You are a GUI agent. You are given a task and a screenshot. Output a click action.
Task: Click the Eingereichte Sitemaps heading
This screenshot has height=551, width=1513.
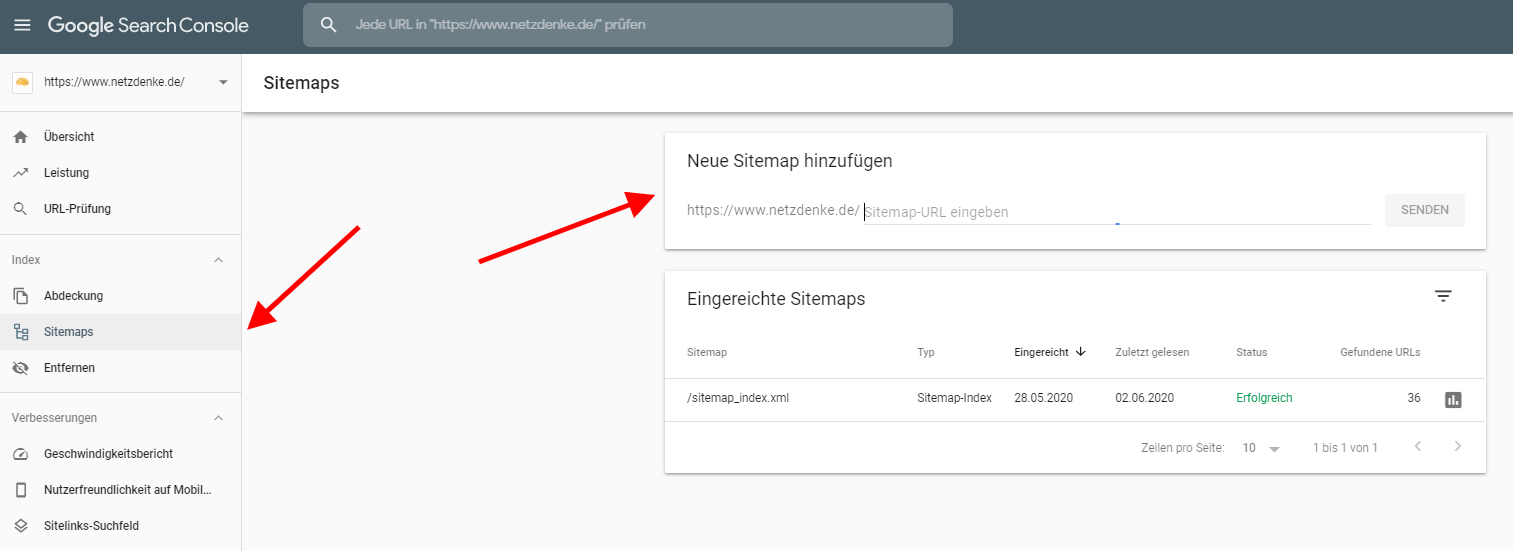click(776, 298)
